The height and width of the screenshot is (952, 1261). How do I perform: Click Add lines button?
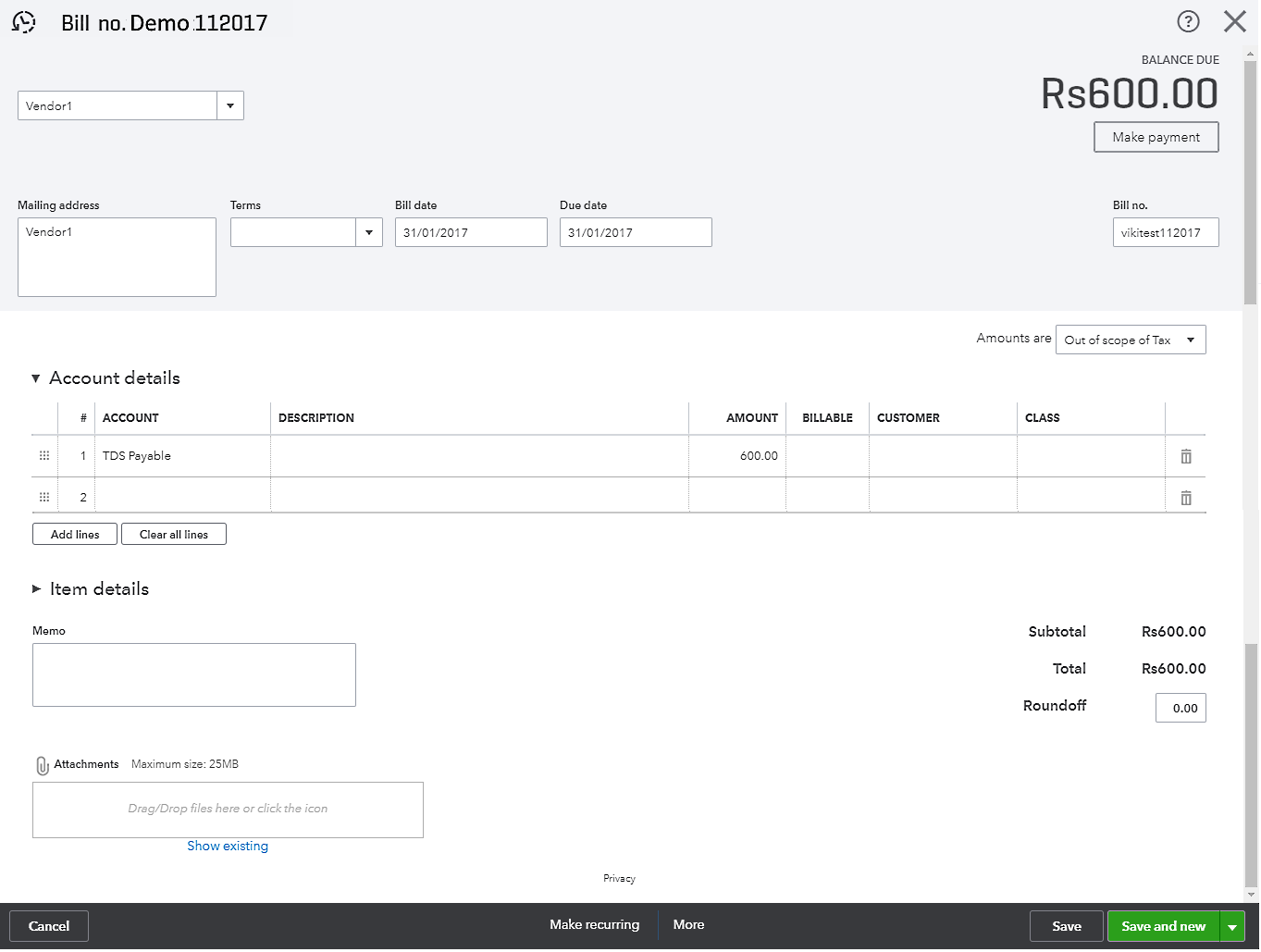pos(75,534)
